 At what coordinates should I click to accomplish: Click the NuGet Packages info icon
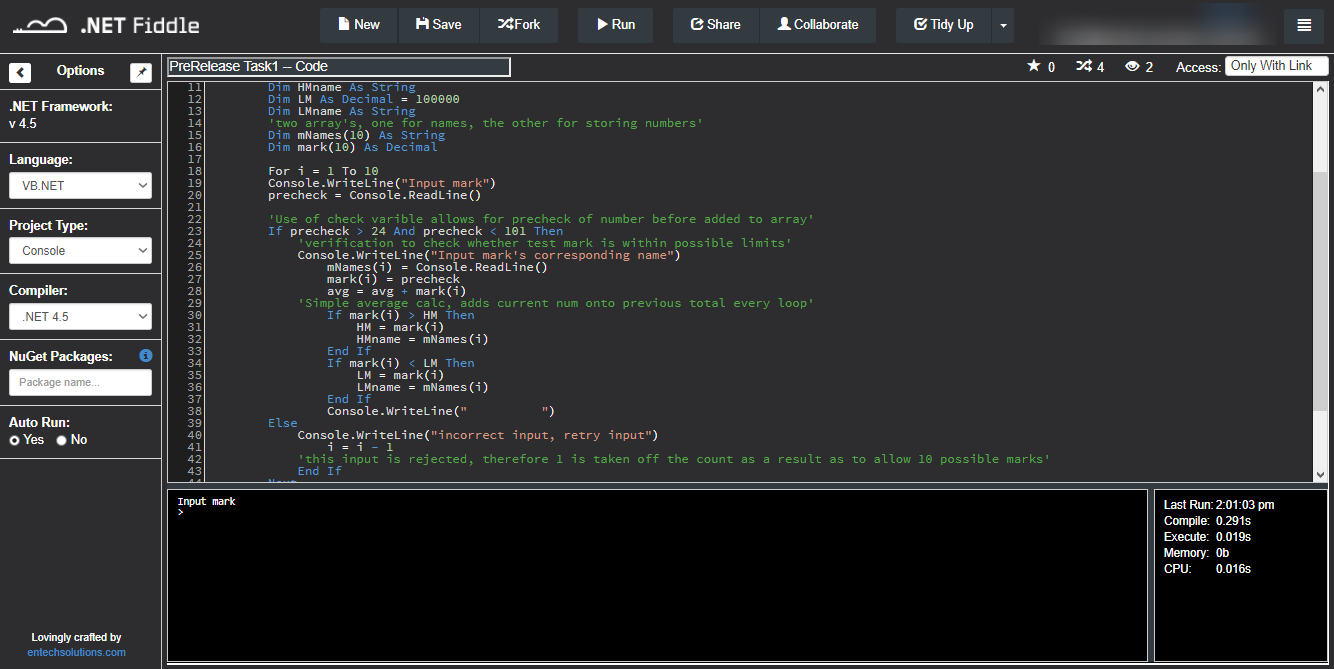(x=145, y=355)
